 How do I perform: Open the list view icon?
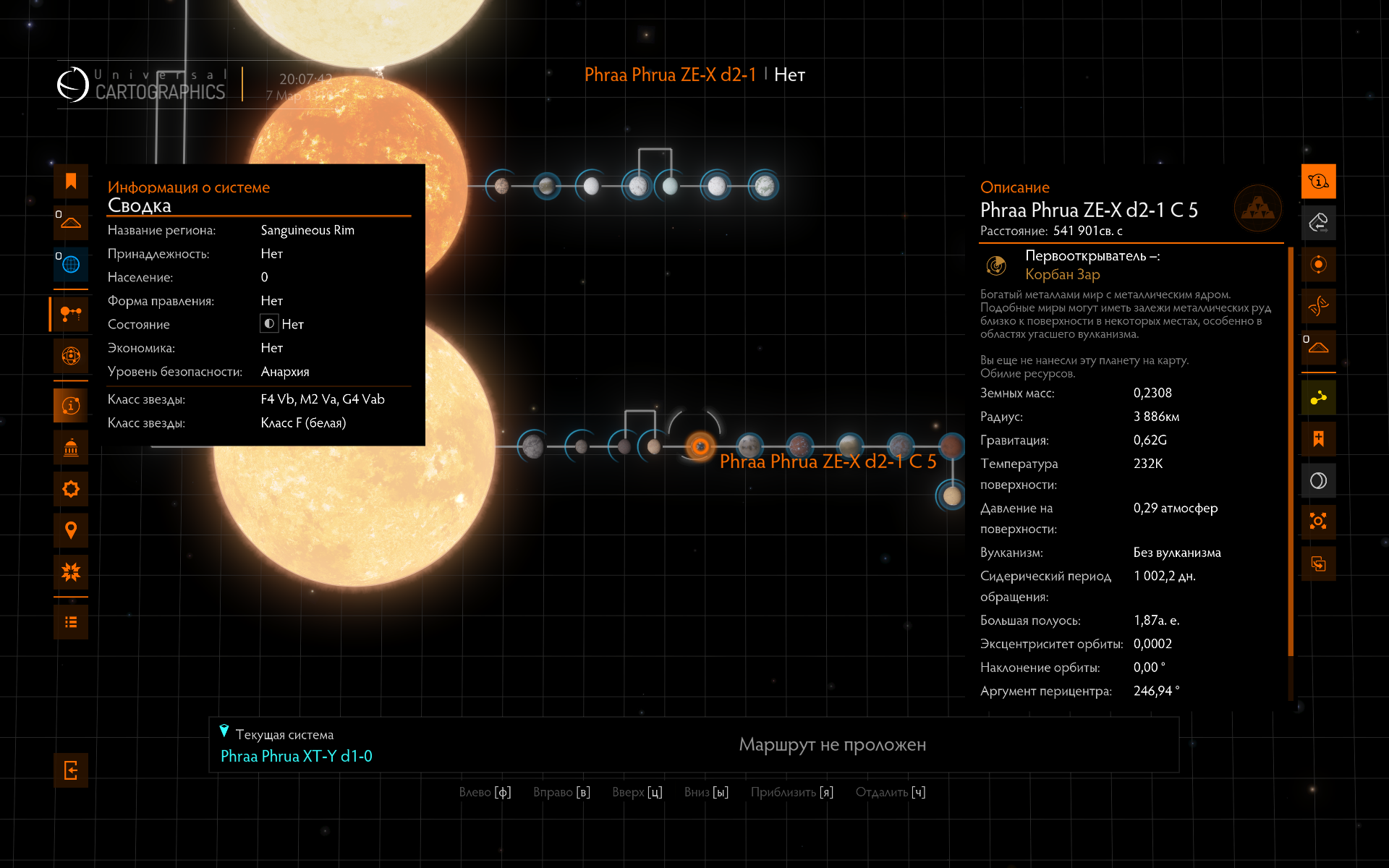point(71,622)
